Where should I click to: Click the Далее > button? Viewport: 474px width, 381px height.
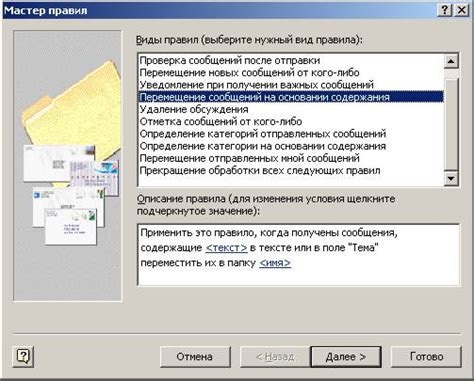(346, 357)
